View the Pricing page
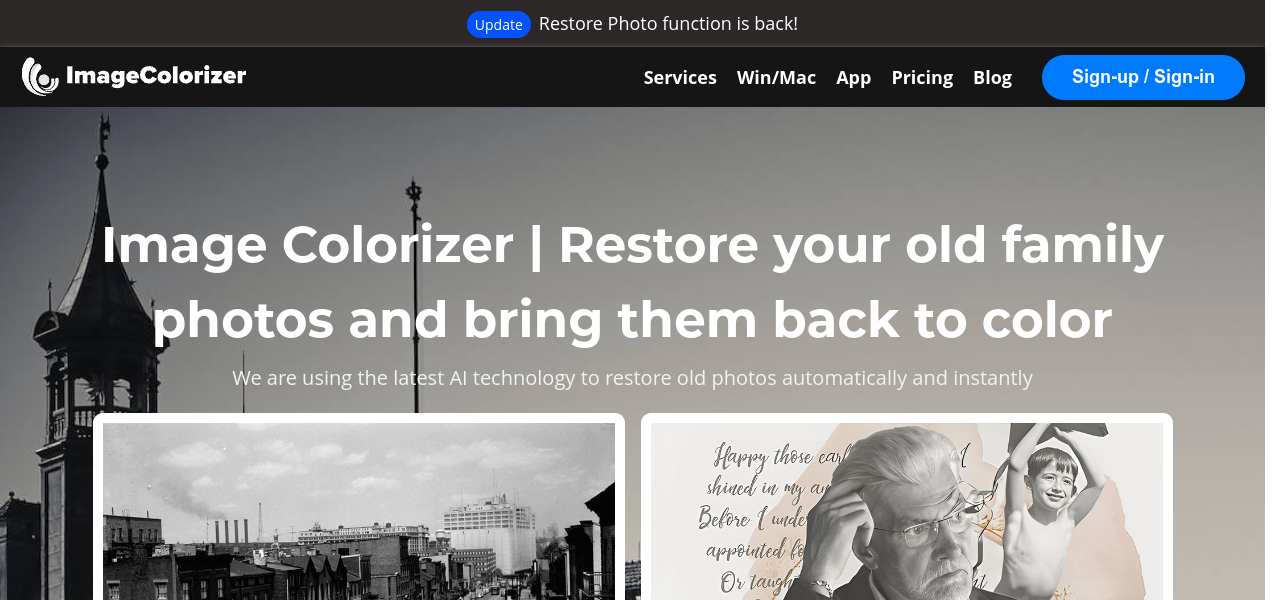Image resolution: width=1280 pixels, height=600 pixels. pyautogui.click(x=922, y=77)
